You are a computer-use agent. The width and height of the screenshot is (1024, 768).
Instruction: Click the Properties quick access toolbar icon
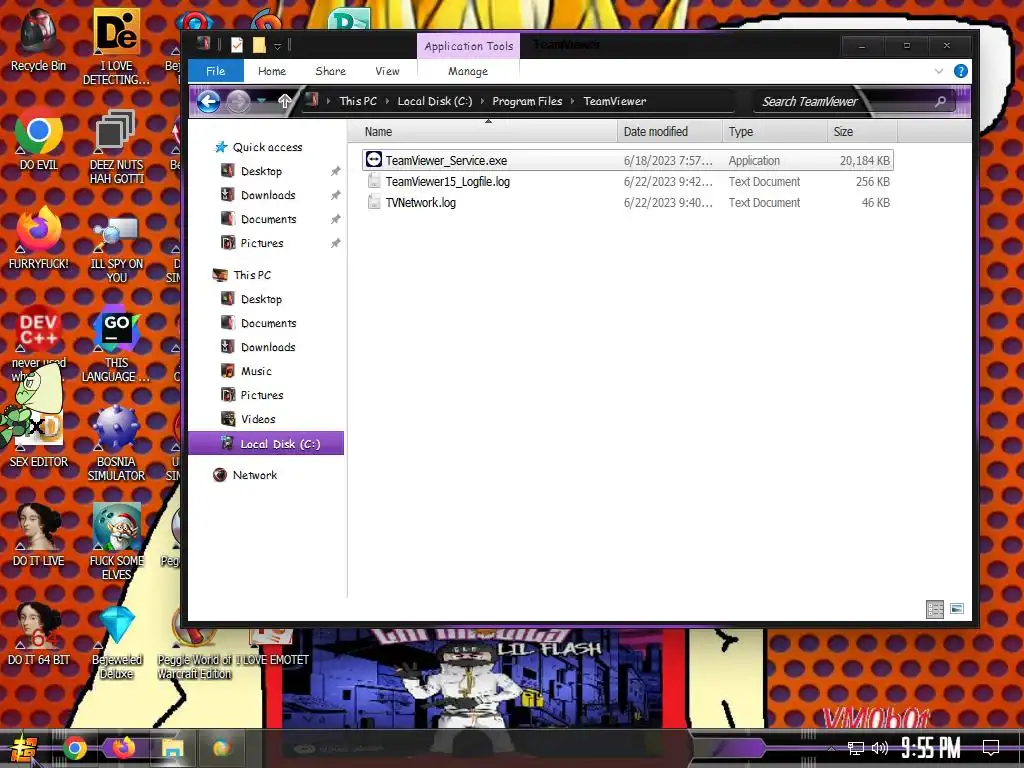237,45
